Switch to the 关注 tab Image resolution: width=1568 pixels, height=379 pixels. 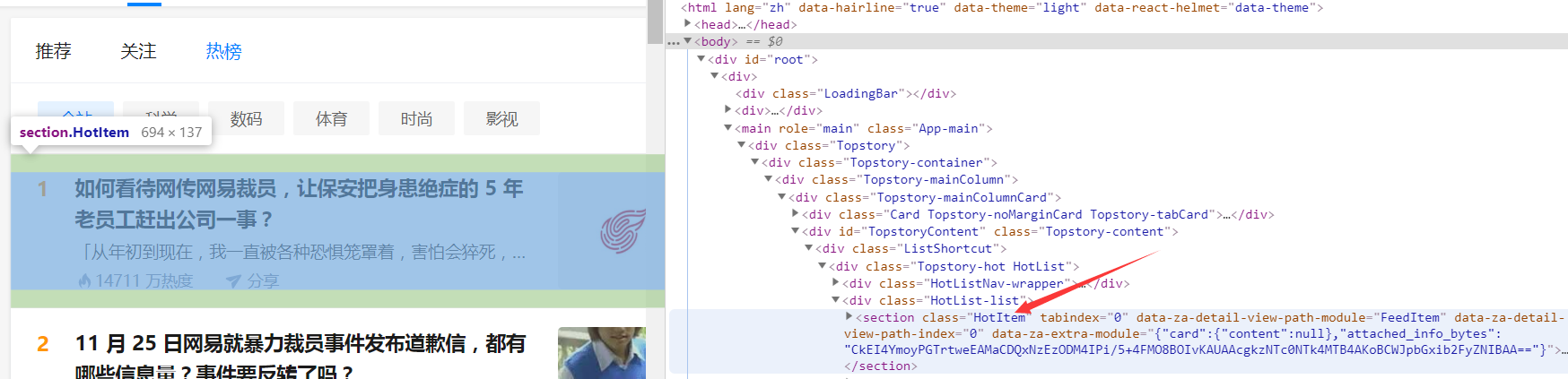[x=138, y=51]
